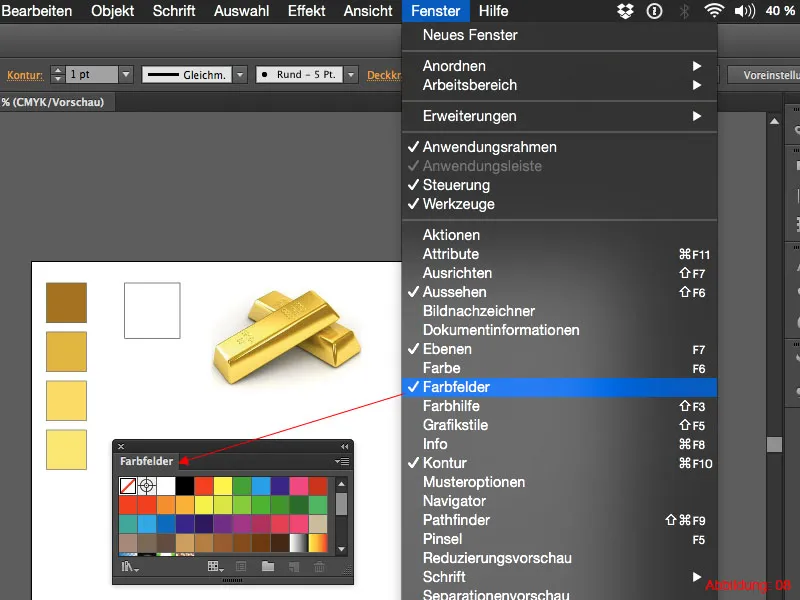
Task: Expand the Anordnen submenu
Action: 559,66
